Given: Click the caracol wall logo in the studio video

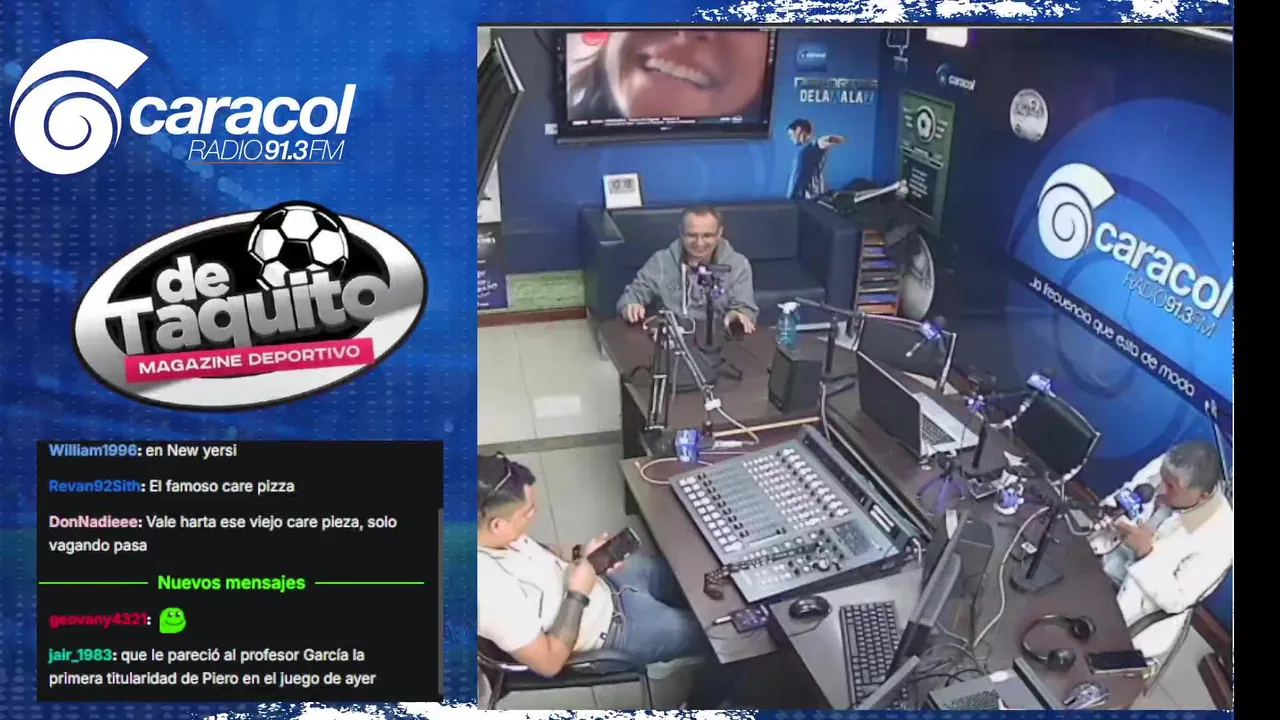Looking at the screenshot, I should (1134, 252).
